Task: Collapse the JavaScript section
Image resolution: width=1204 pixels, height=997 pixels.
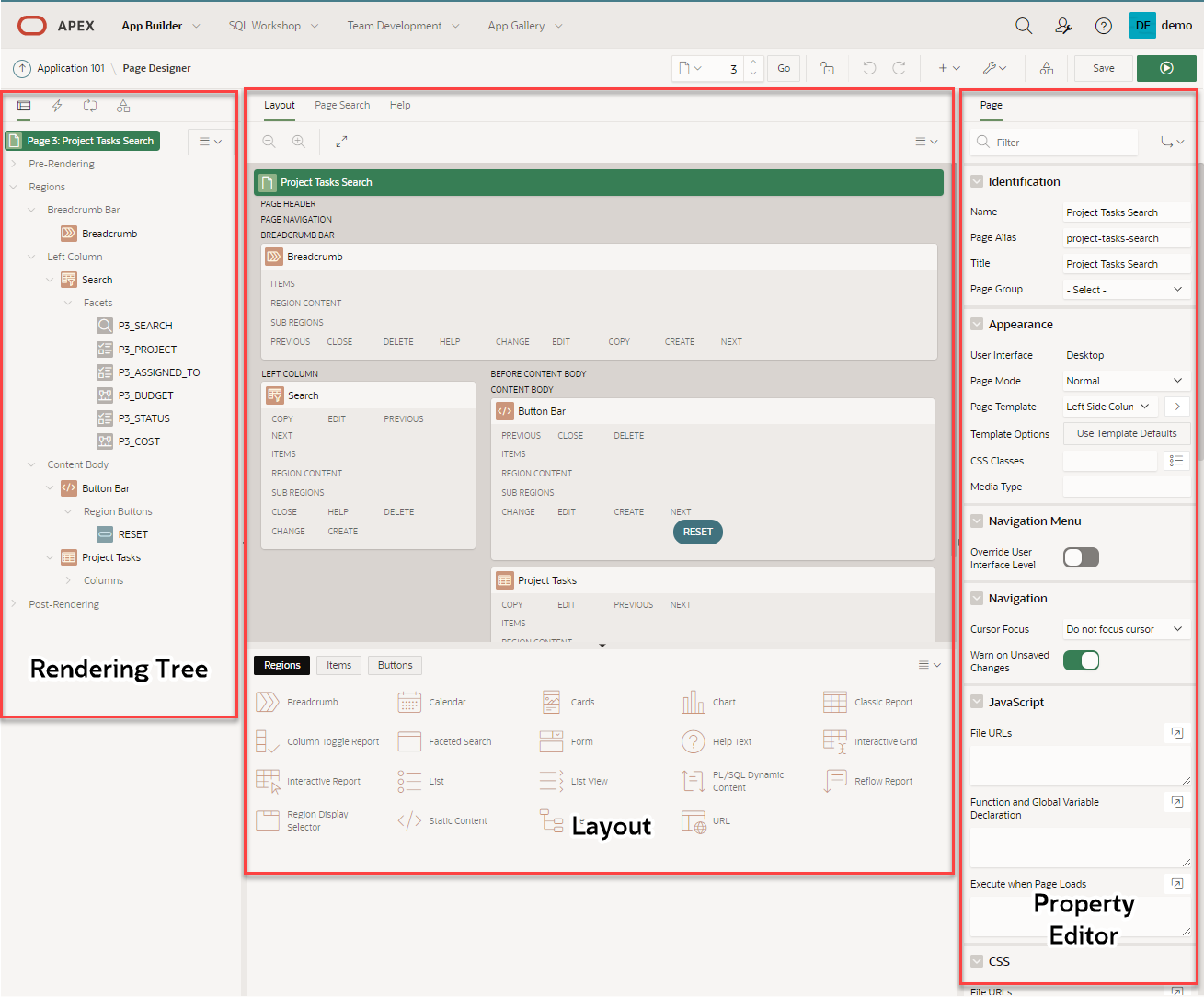Action: (x=977, y=702)
